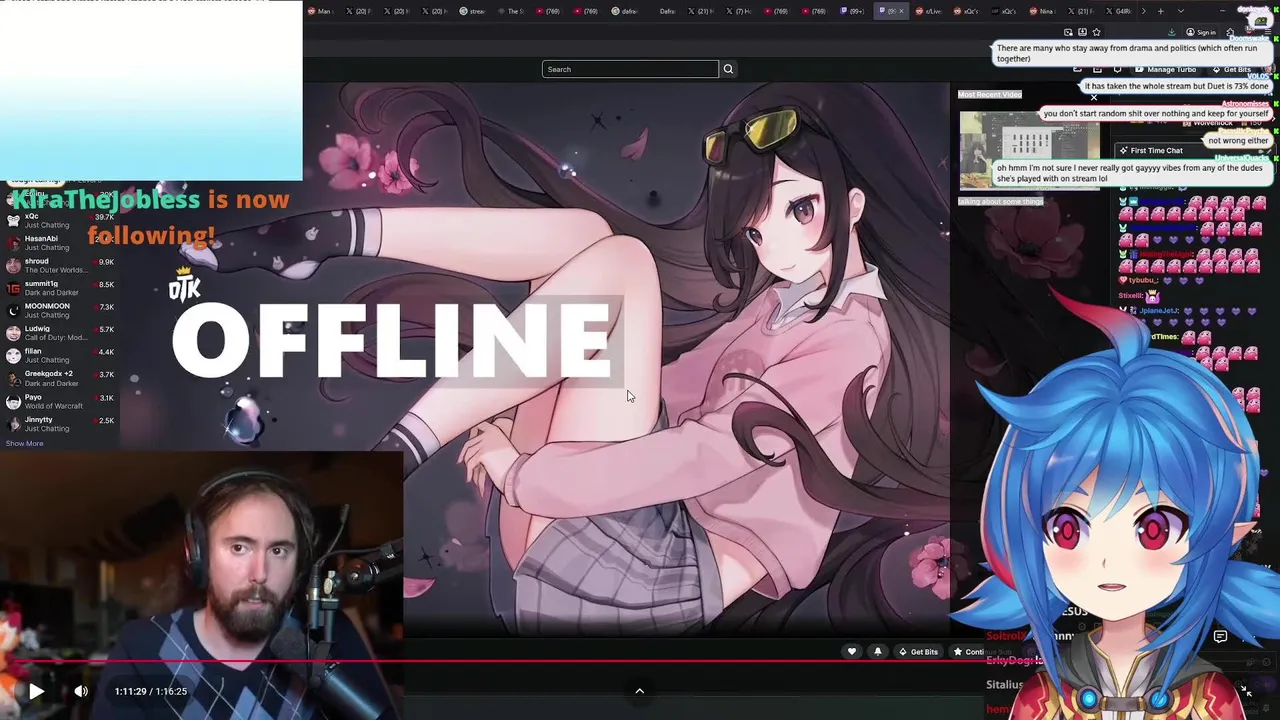Open Greekgodx +2 channel in the sidebar

[x=60, y=379]
